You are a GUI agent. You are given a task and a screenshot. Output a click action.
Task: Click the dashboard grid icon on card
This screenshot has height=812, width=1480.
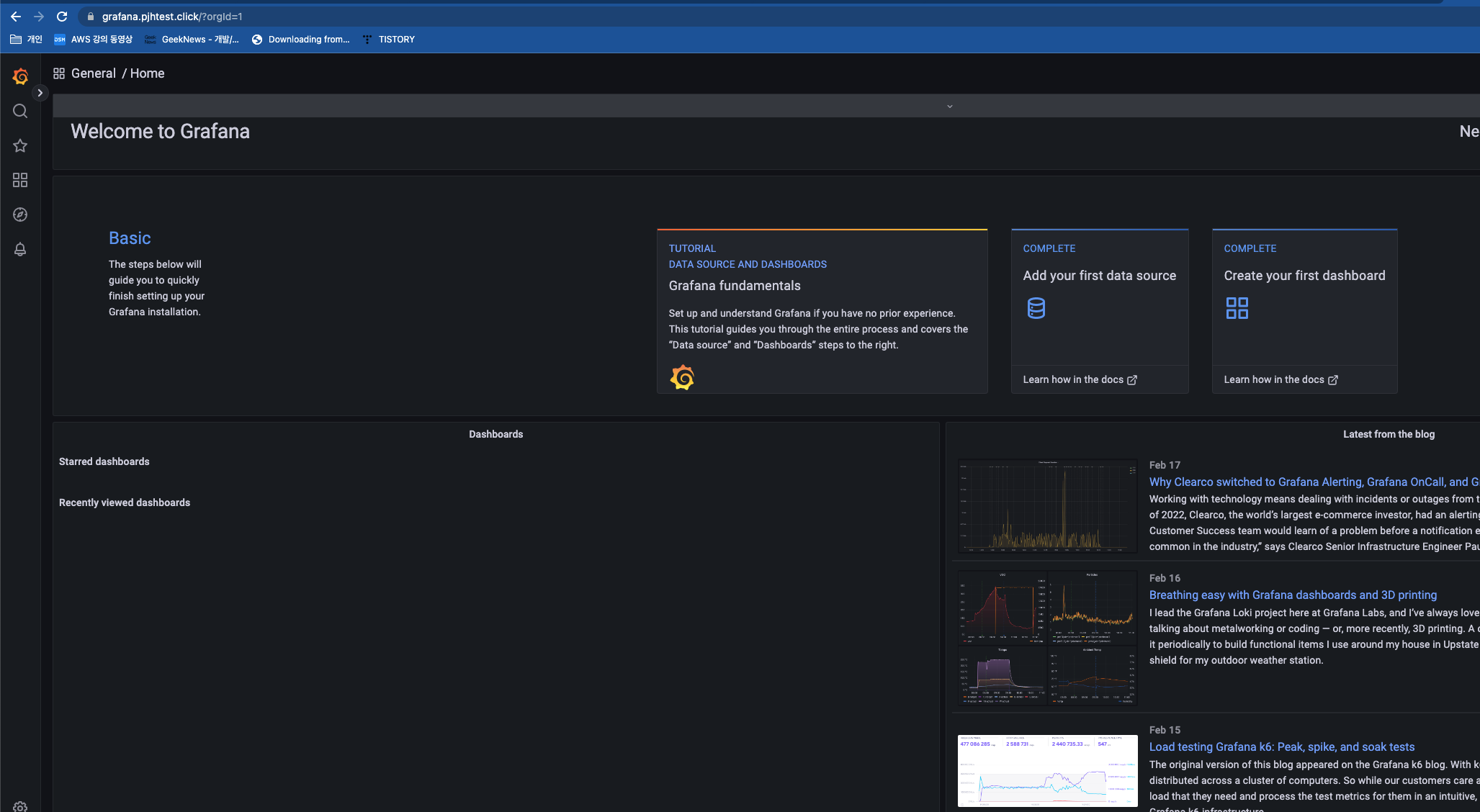[x=1237, y=308]
